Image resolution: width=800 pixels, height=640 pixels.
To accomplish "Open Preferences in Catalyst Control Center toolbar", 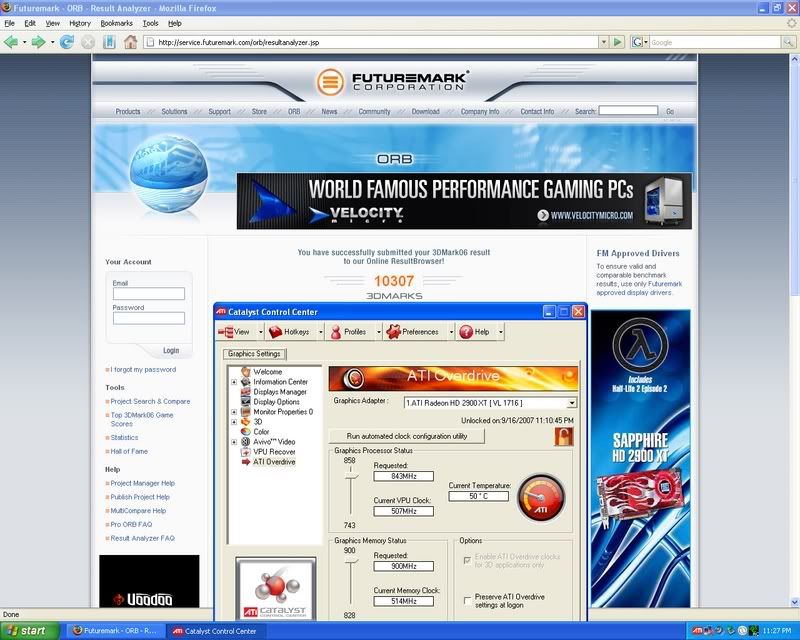I will click(x=413, y=332).
